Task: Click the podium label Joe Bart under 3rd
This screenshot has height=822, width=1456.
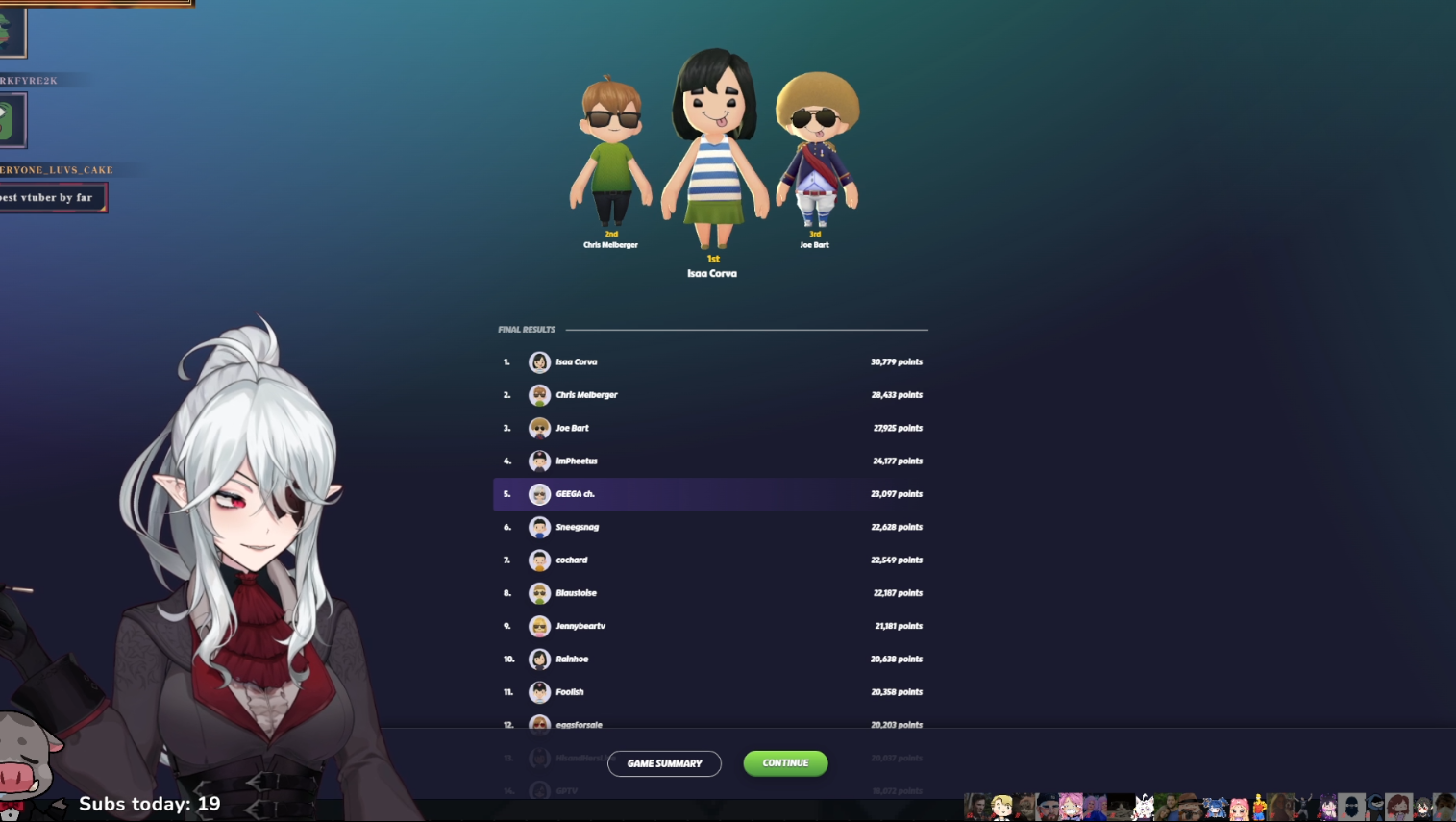Action: [x=814, y=245]
